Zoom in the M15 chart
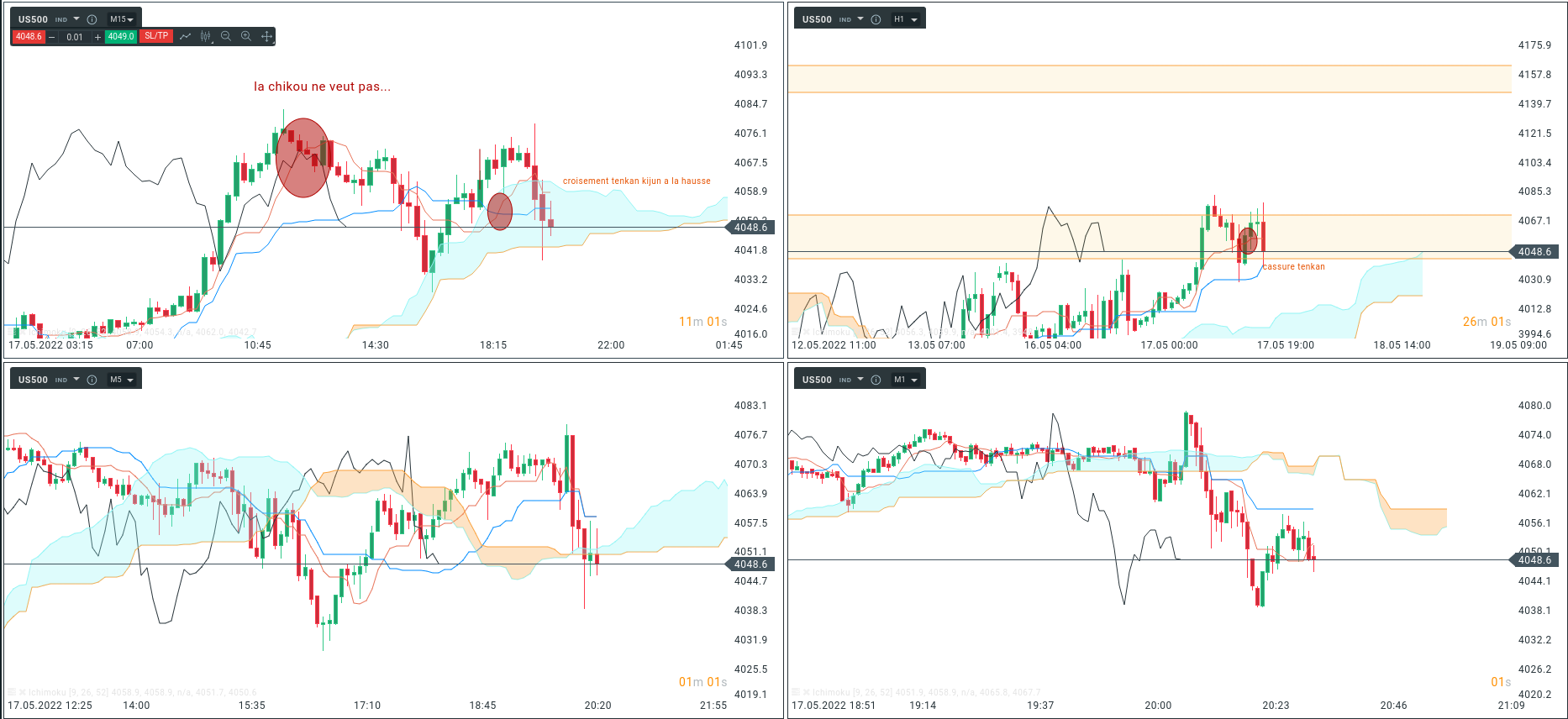Screen dimensions: 1568x719 (246, 36)
